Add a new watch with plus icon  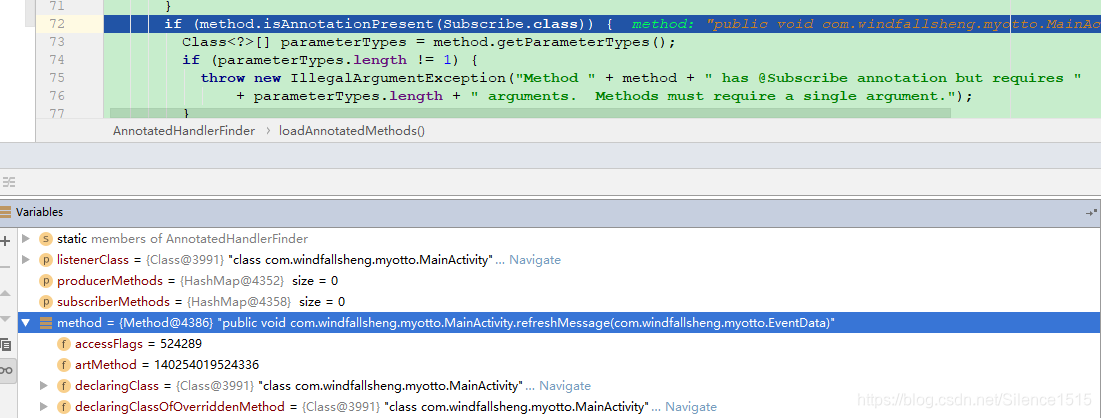[x=6, y=241]
